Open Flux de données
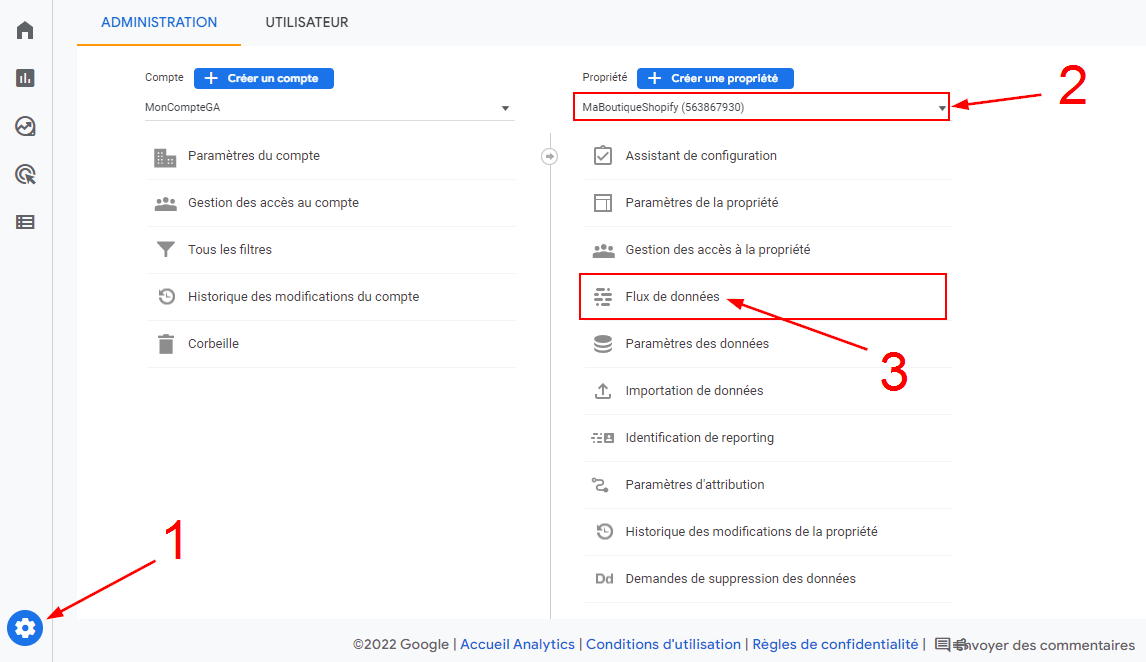This screenshot has width=1146, height=662. pos(672,297)
